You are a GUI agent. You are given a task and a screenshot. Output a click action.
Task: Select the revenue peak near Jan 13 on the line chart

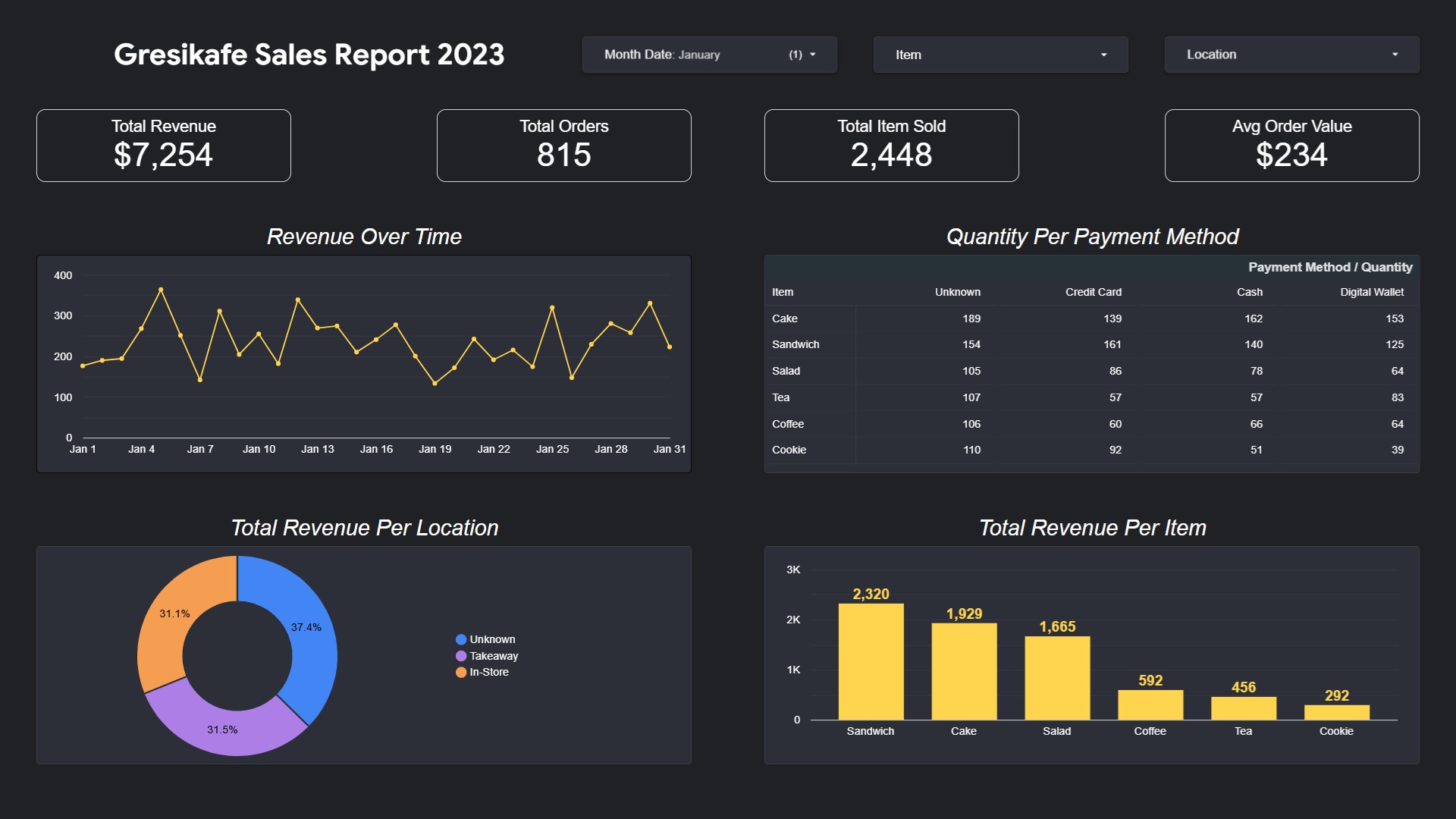pos(297,300)
